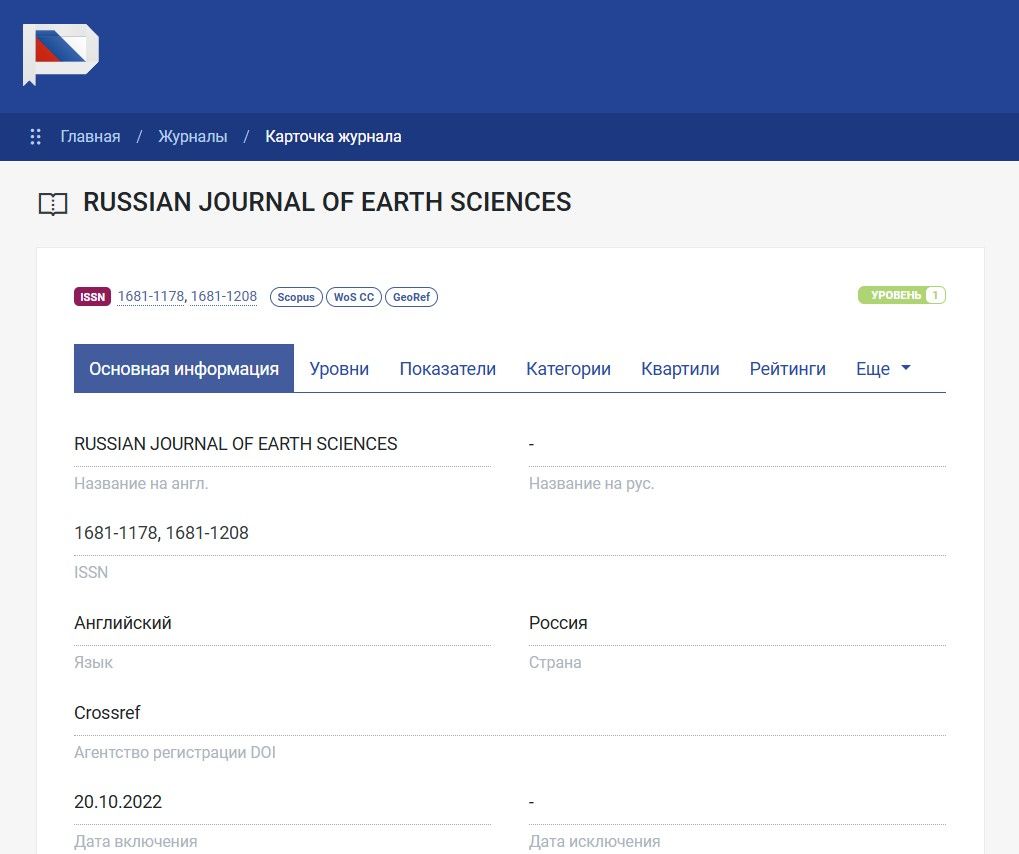
Task: Open the dotted grid menu icon
Action: (x=36, y=137)
